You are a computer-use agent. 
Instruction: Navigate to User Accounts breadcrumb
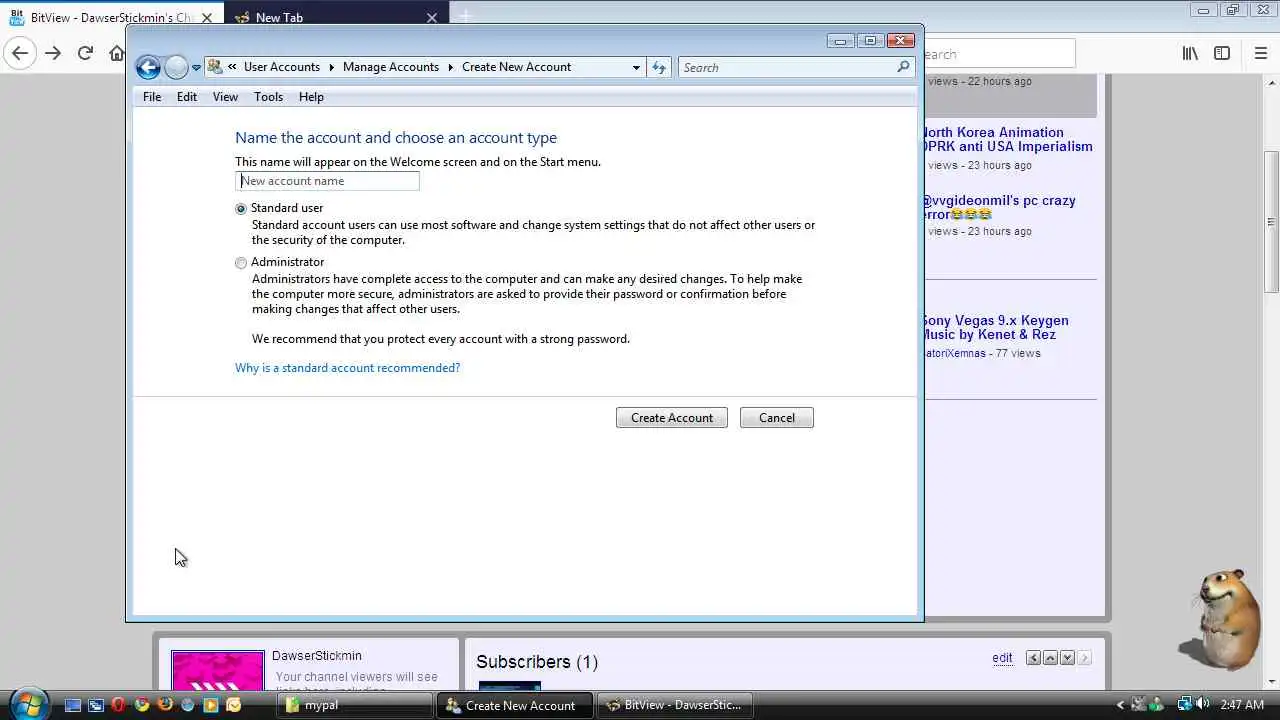(282, 67)
